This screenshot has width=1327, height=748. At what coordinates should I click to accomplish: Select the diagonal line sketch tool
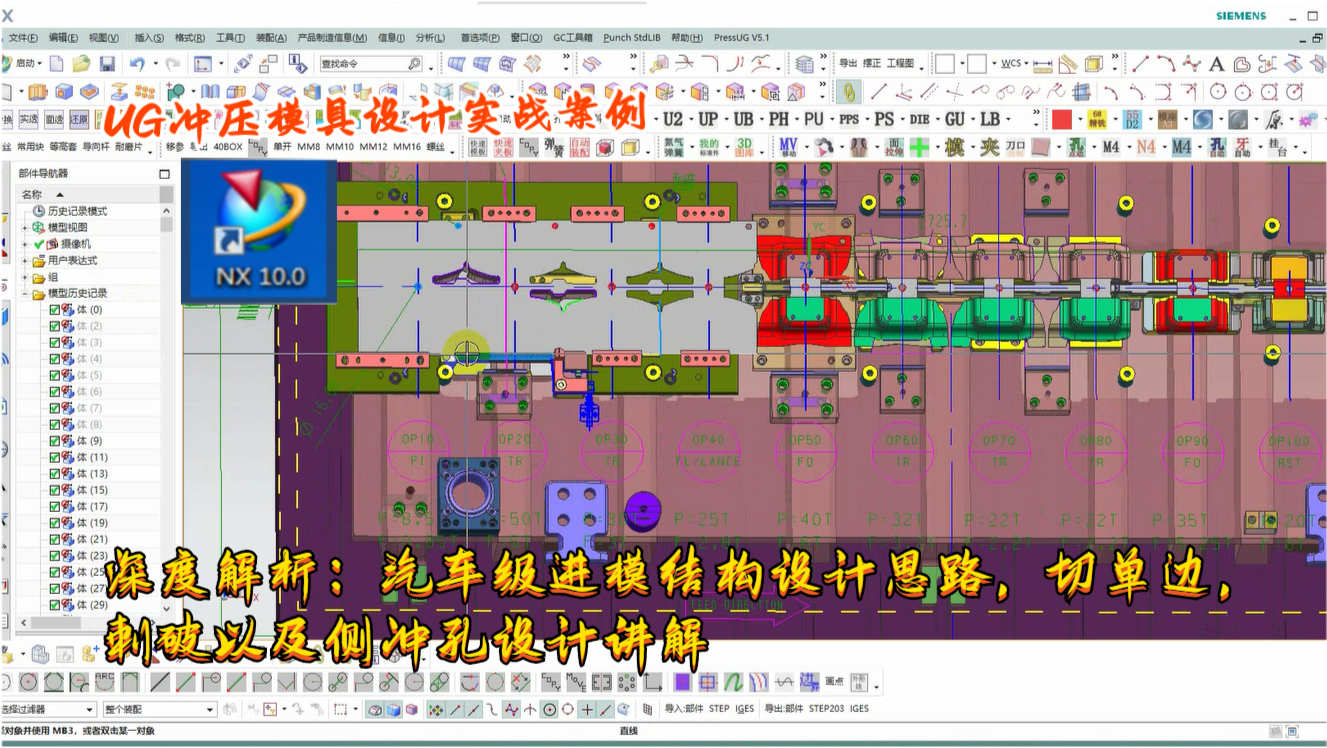[x=160, y=682]
